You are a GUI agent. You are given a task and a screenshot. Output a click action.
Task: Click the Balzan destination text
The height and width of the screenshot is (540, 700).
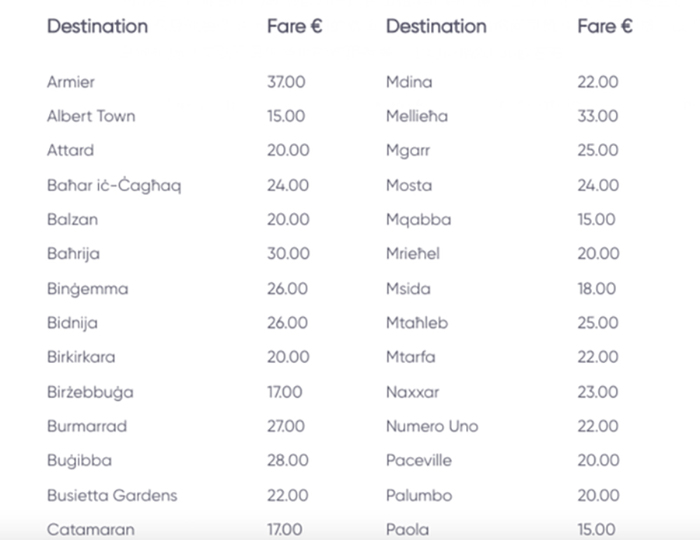[x=72, y=220]
